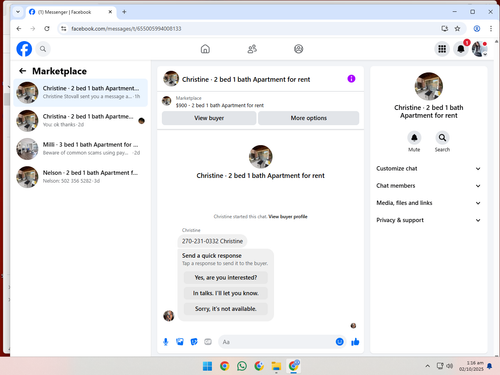
Task: Open the account profile picture menu
Action: (x=479, y=49)
